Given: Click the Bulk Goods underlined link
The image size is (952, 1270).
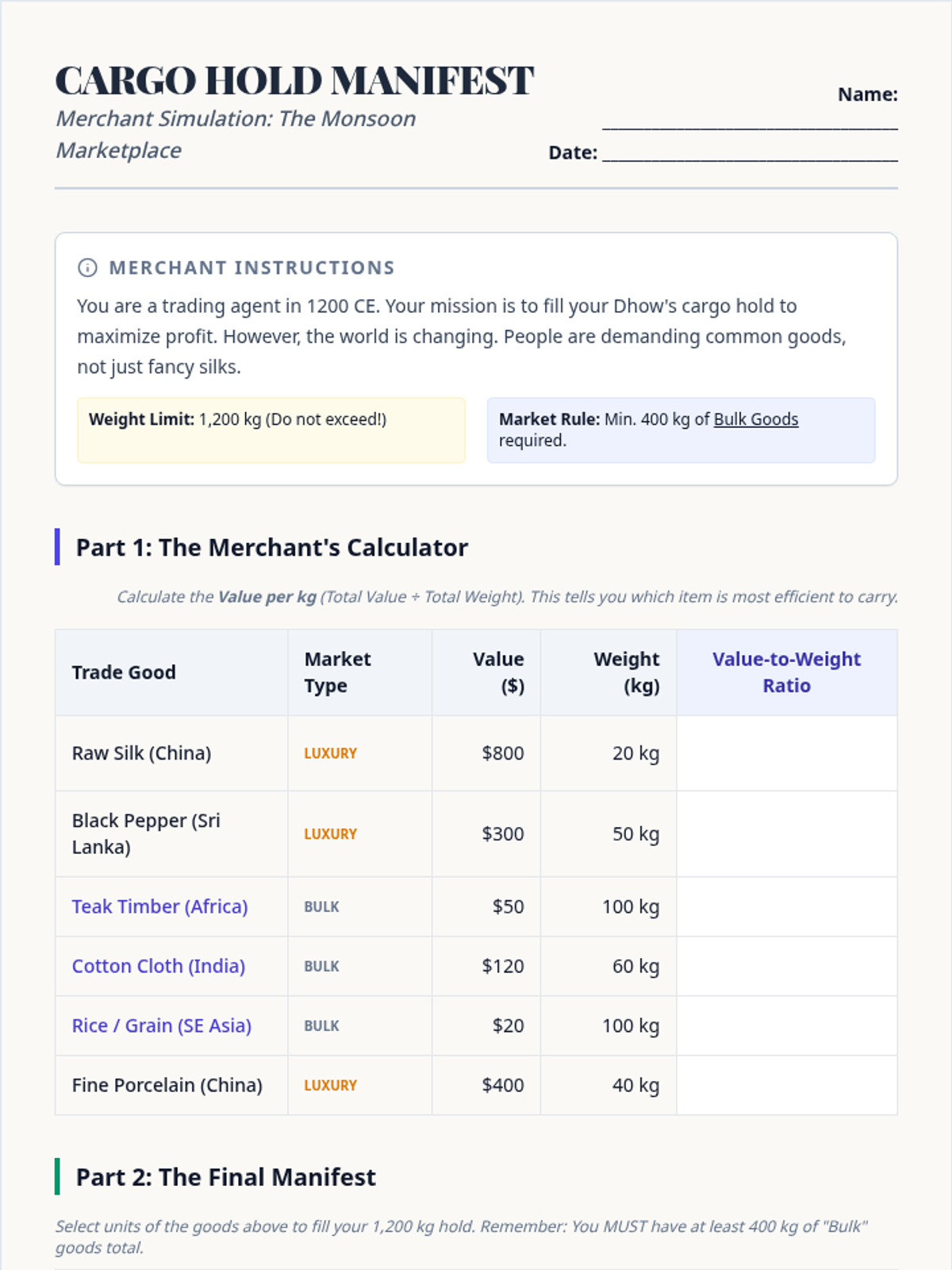Looking at the screenshot, I should tap(755, 419).
